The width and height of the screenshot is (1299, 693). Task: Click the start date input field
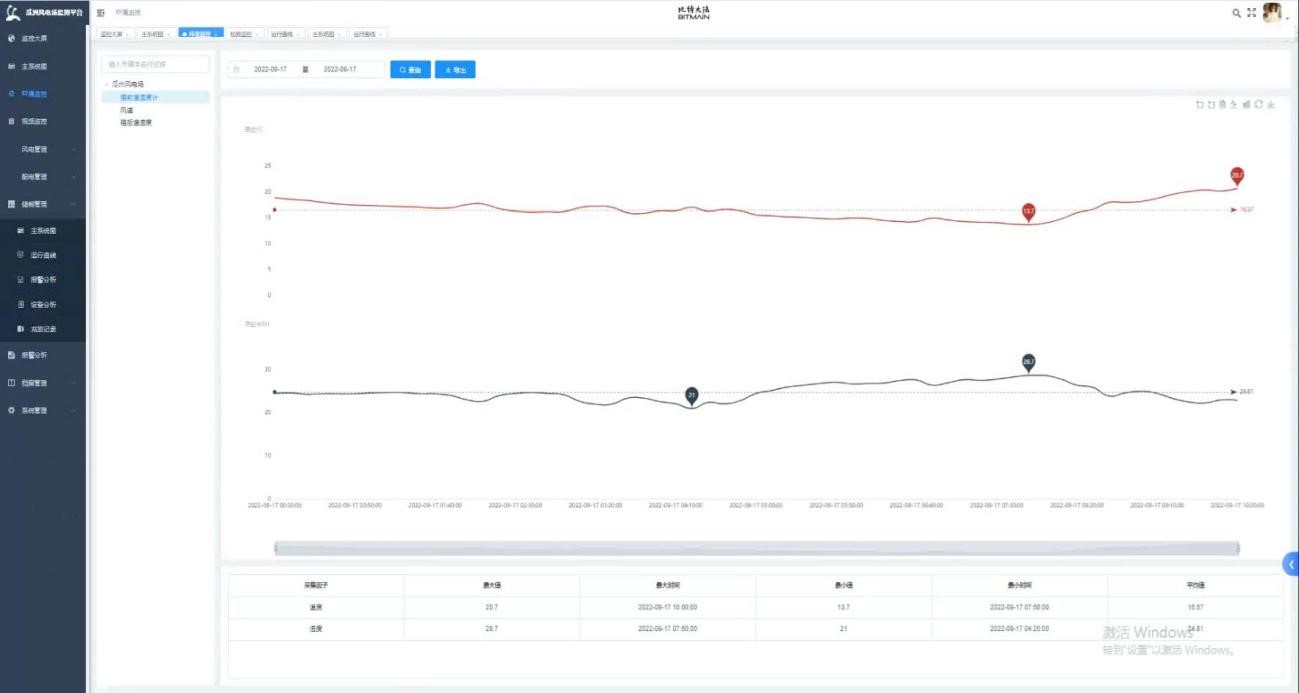coord(270,70)
